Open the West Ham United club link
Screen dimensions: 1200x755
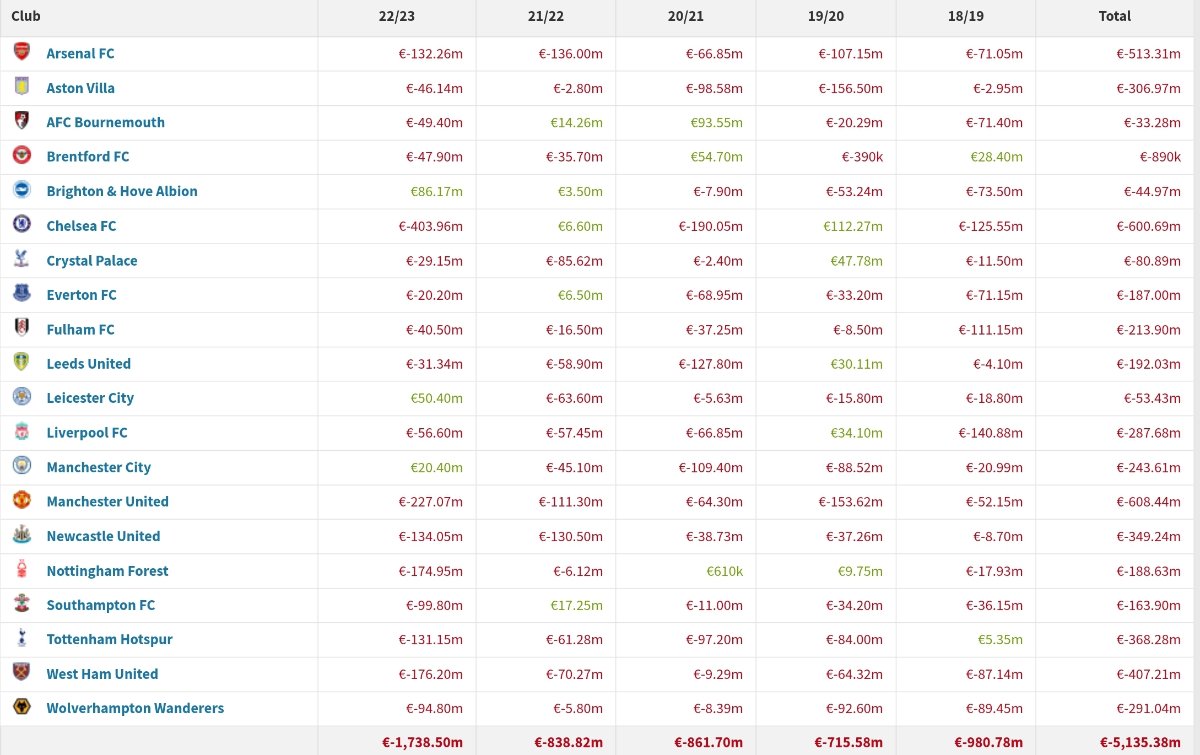pos(102,674)
